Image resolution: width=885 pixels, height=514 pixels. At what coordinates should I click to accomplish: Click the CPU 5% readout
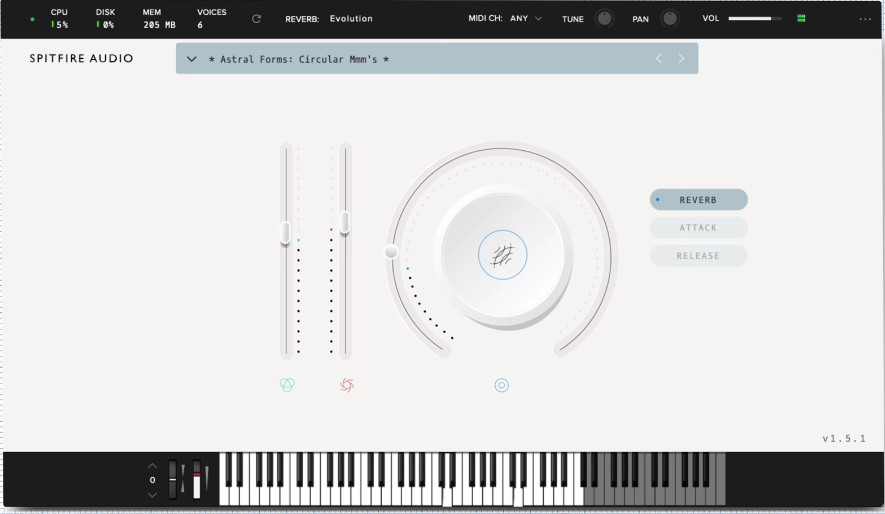[x=59, y=19]
